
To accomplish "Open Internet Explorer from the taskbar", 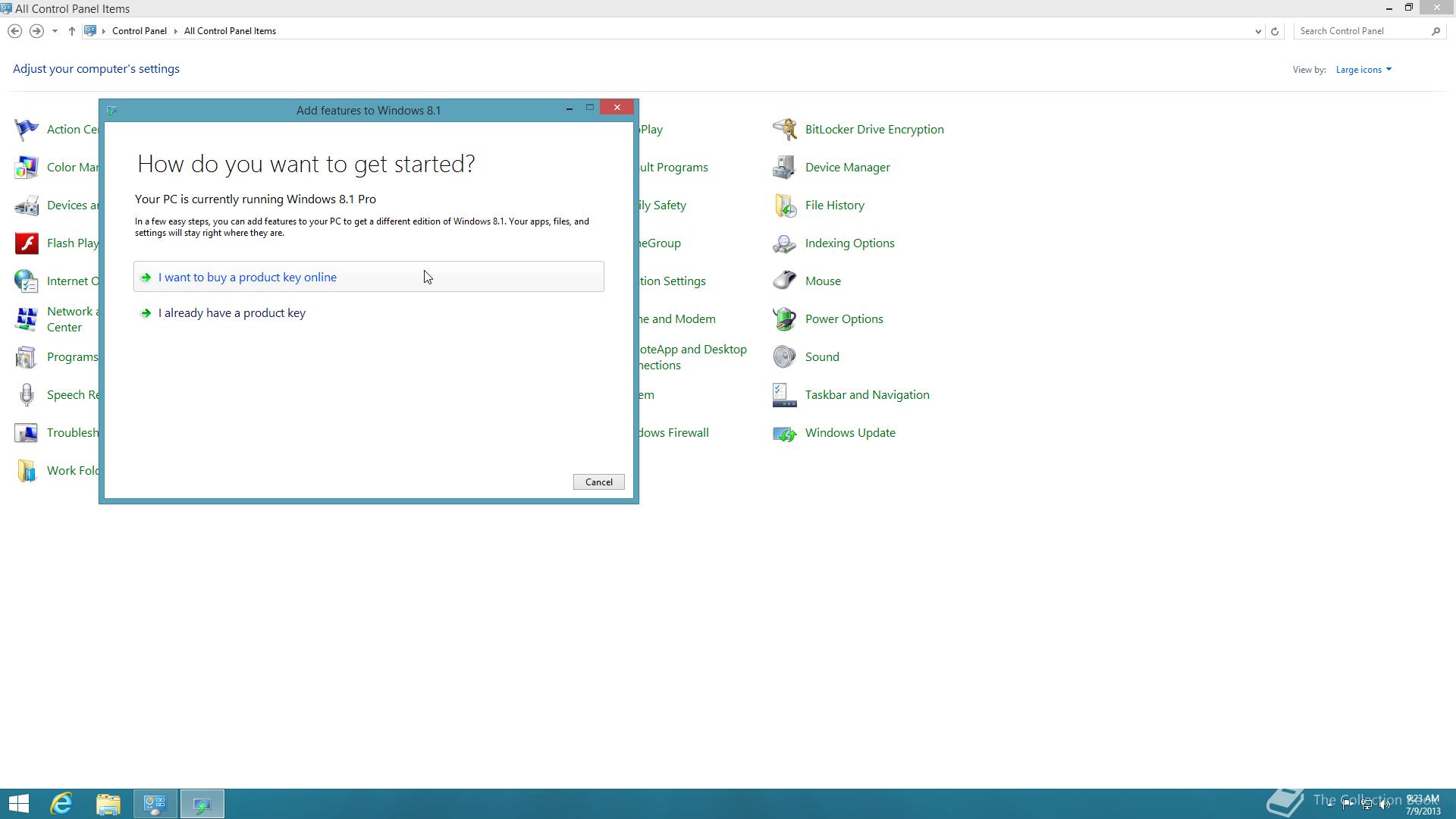I will coord(61,804).
